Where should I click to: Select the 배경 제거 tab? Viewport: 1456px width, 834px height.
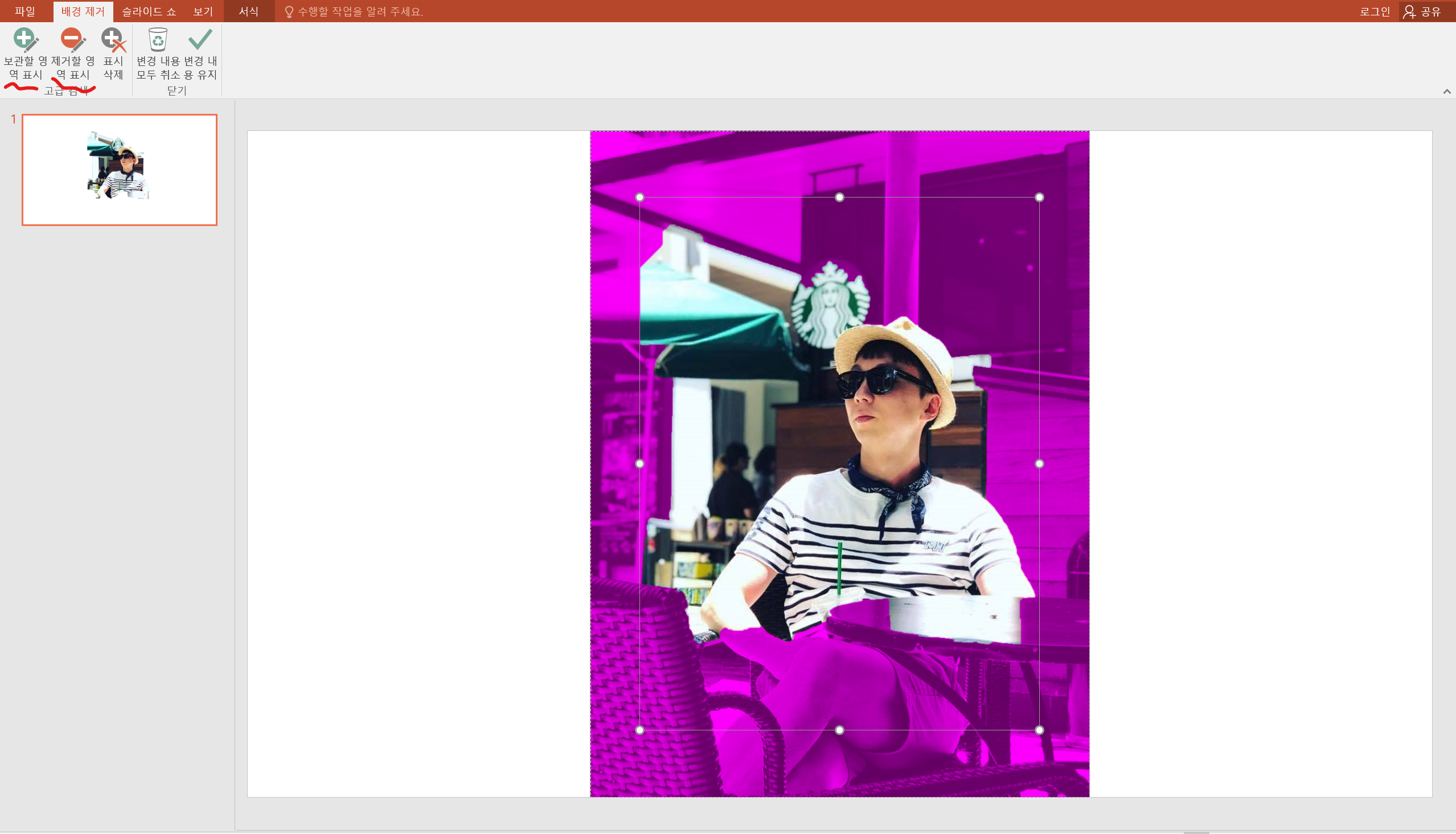click(x=83, y=11)
